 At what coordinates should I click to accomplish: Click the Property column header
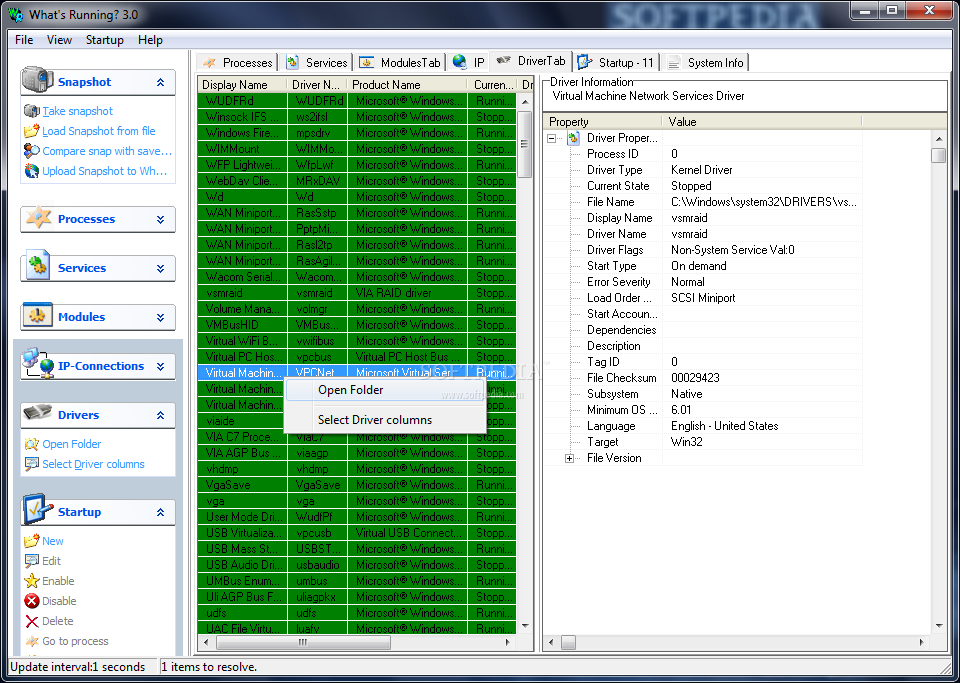(602, 121)
